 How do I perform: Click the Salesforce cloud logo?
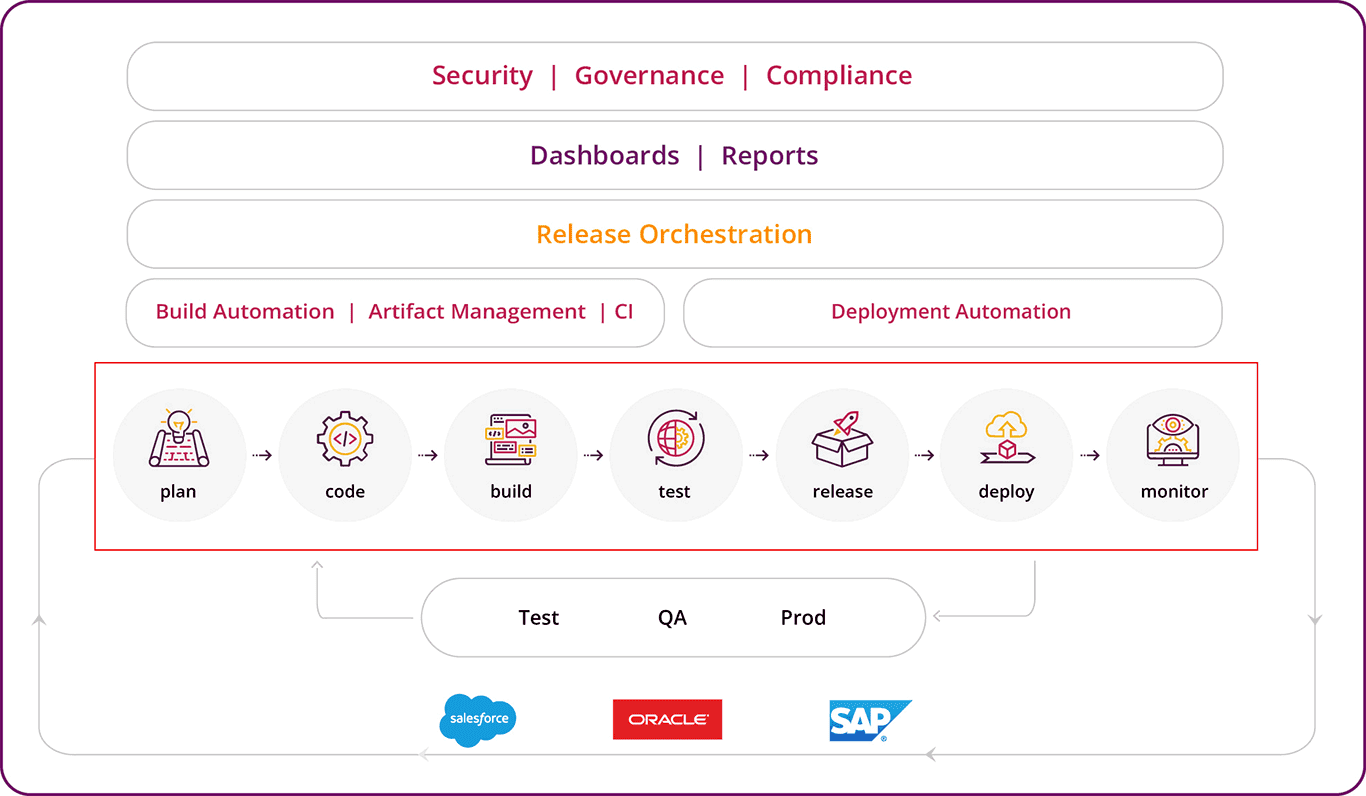pyautogui.click(x=478, y=720)
